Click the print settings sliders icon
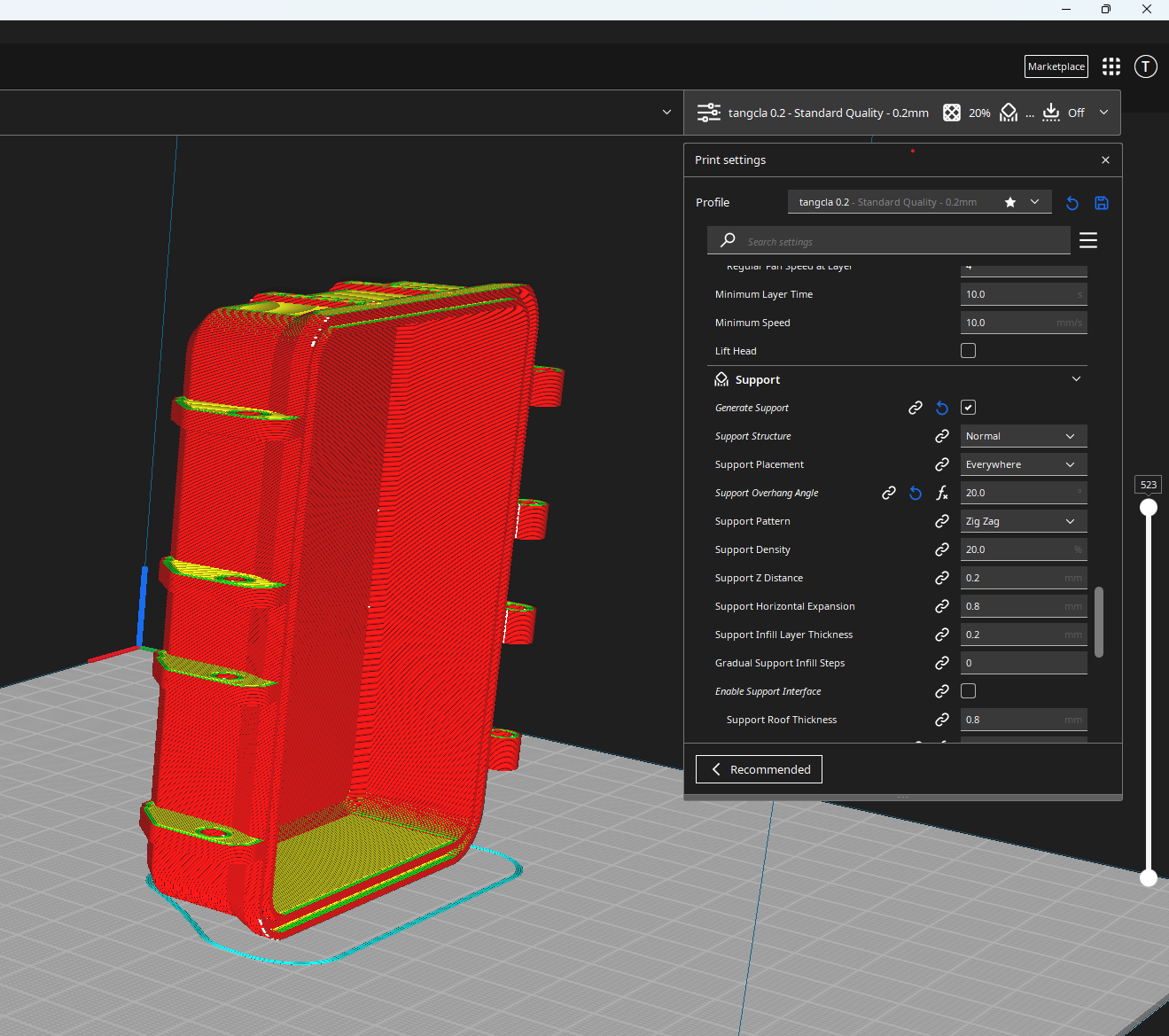 coord(709,113)
